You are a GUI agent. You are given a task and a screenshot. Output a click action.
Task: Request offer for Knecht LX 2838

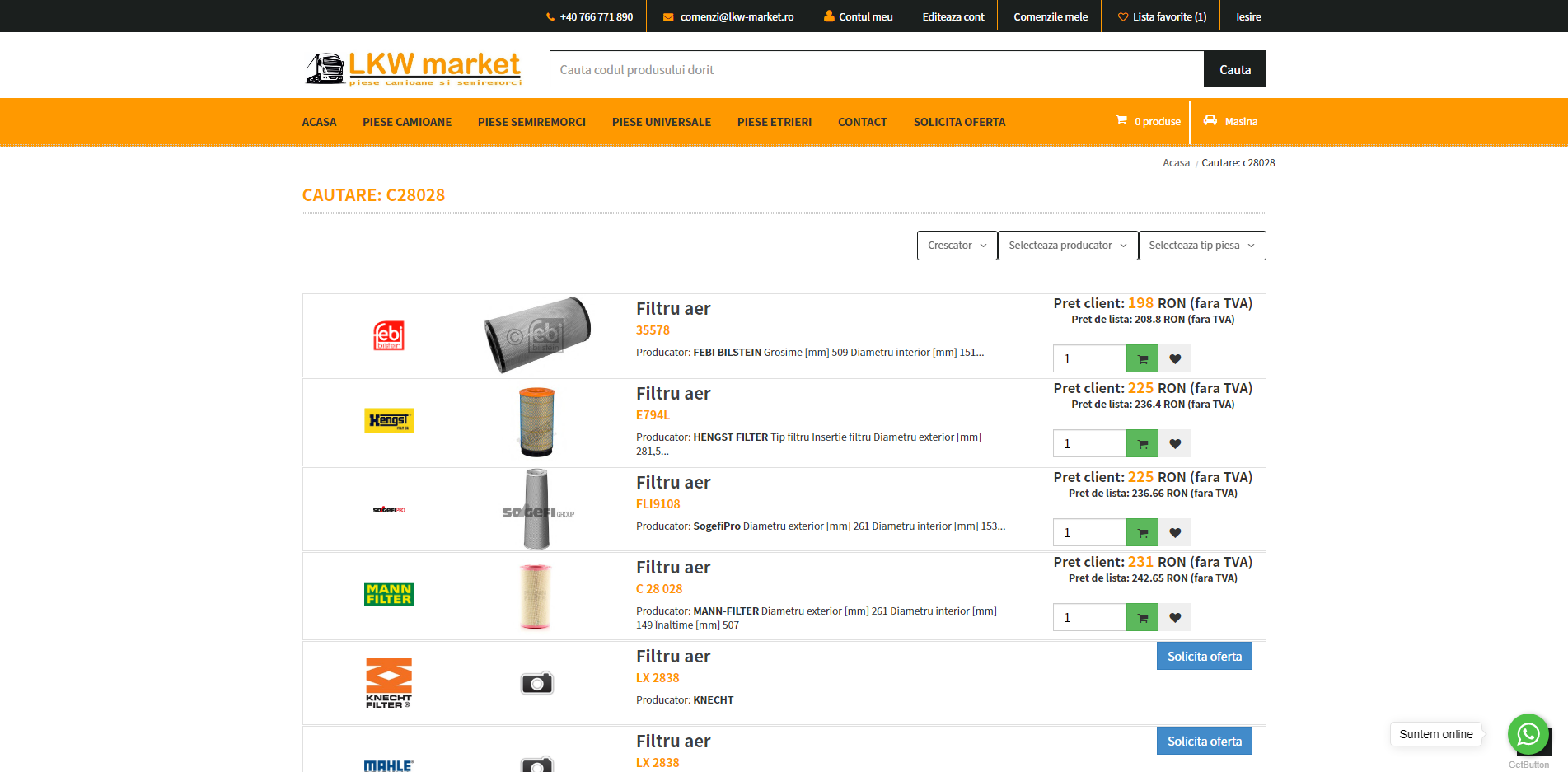coord(1205,656)
